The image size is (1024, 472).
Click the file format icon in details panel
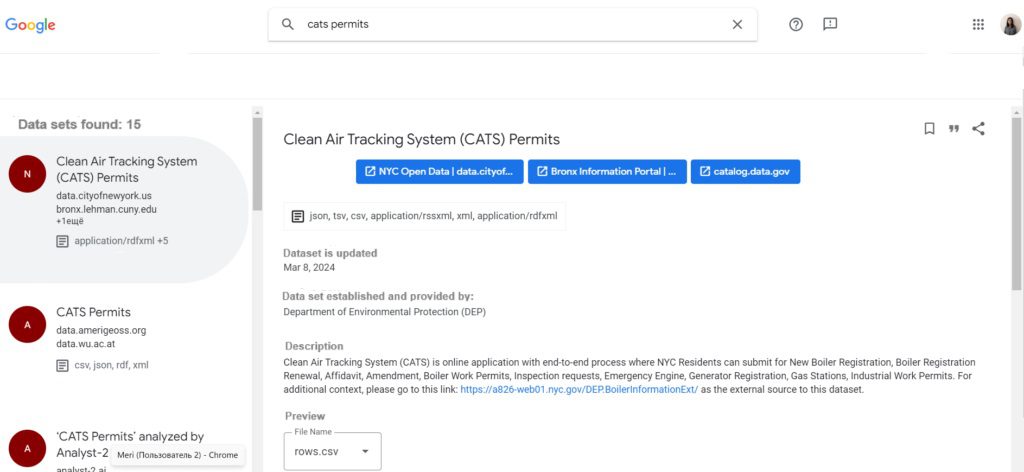(298, 216)
